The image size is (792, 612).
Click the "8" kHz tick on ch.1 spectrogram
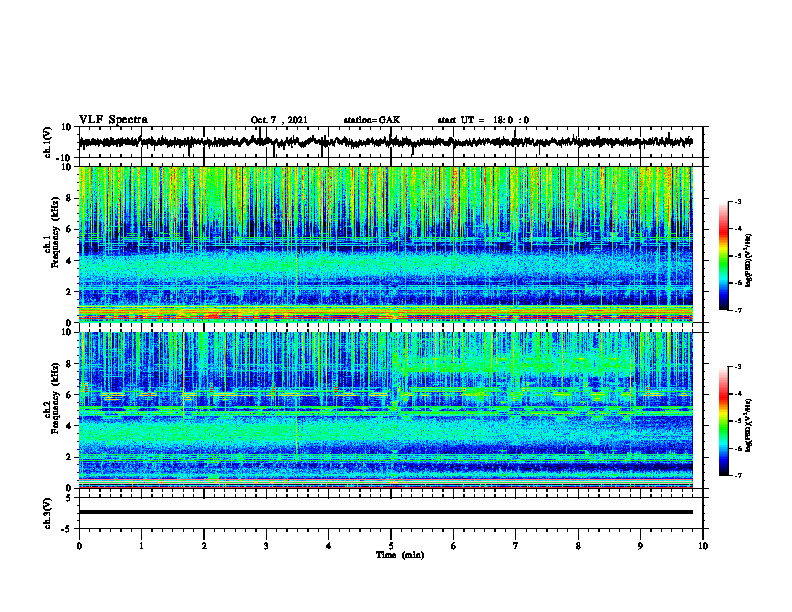(70, 198)
